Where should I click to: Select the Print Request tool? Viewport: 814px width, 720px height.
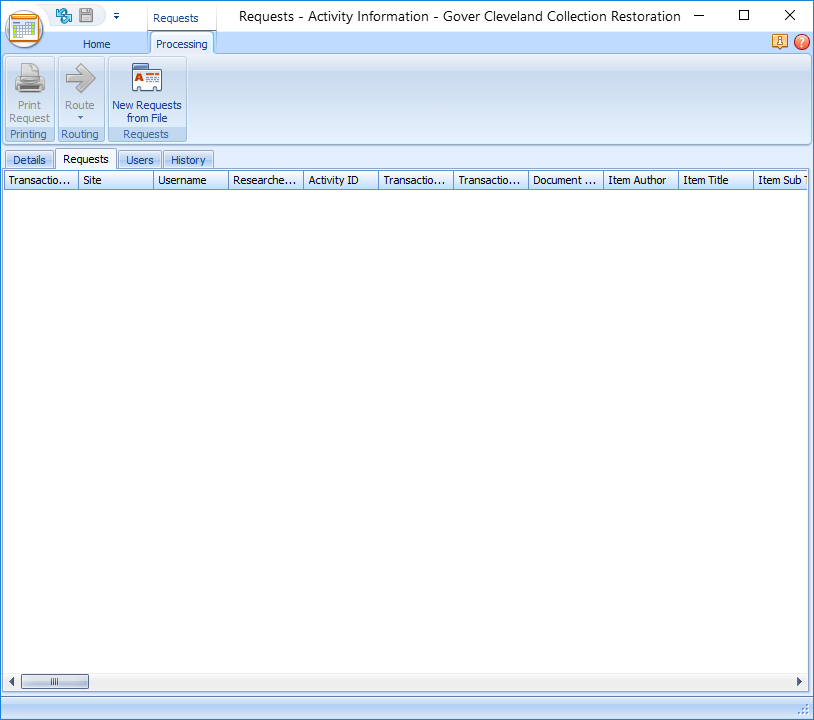click(29, 90)
